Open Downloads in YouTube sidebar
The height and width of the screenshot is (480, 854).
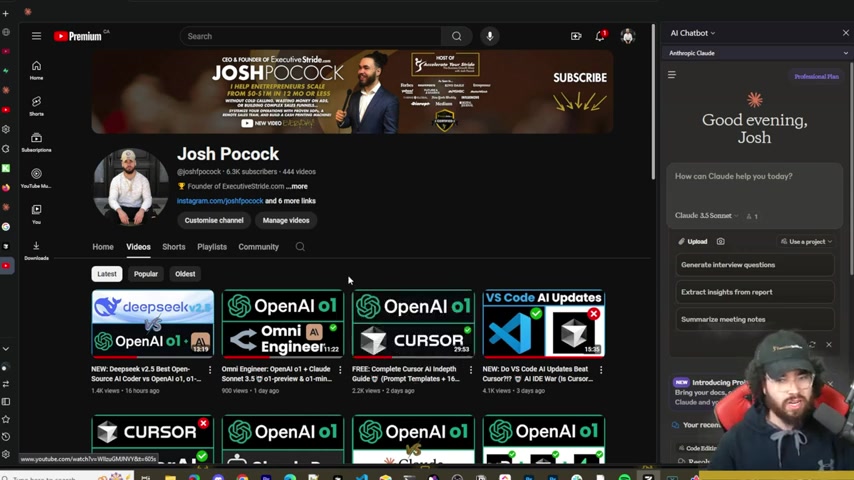[x=36, y=250]
